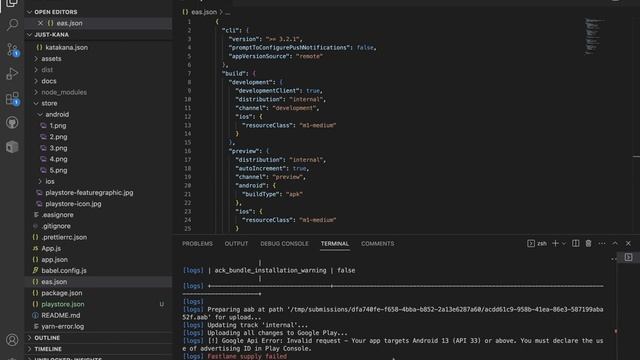The width and height of the screenshot is (640, 360).
Task: Open the Extensions view
Action: 12,98
